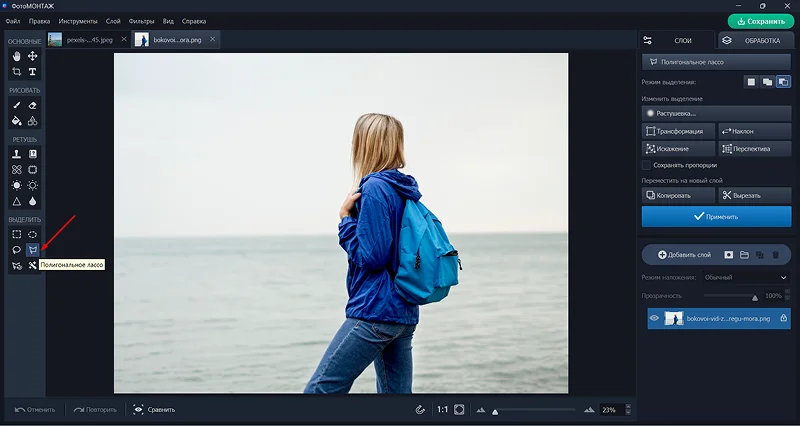Image resolution: width=800 pixels, height=426 pixels.
Task: Select the Elliptical selection tool
Action: 33,234
